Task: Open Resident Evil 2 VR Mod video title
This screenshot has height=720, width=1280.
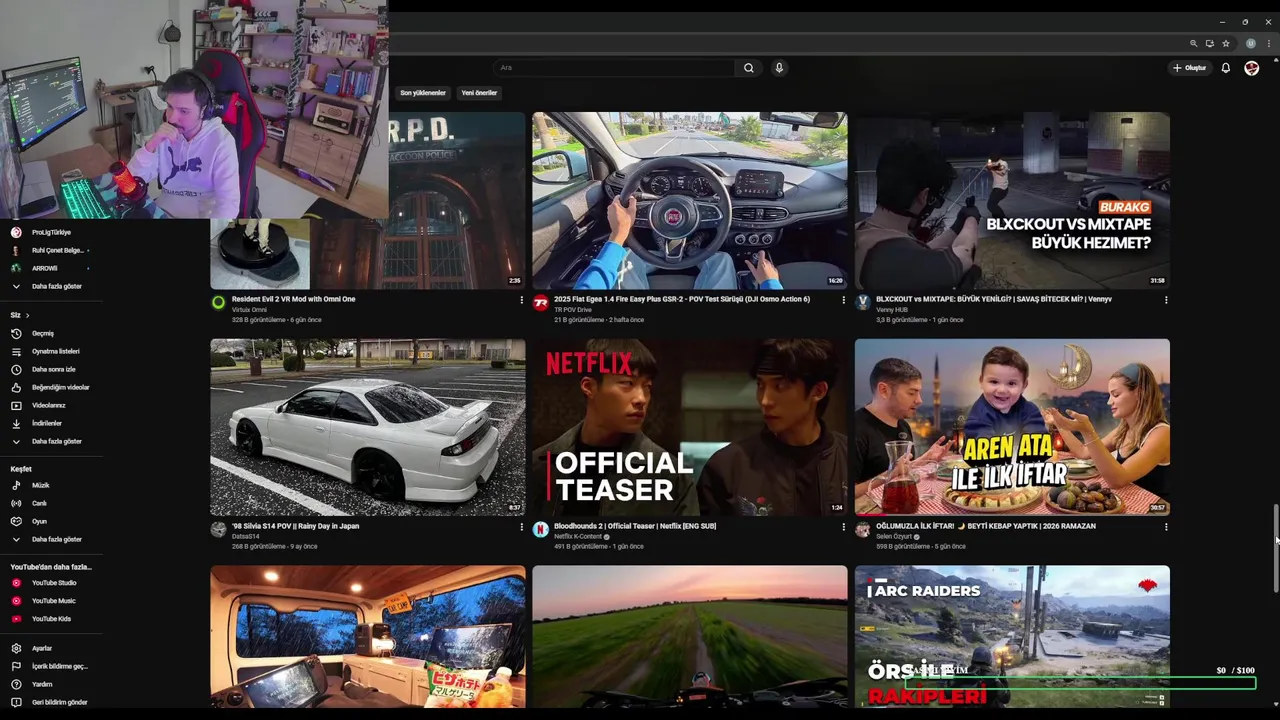Action: pyautogui.click(x=293, y=299)
